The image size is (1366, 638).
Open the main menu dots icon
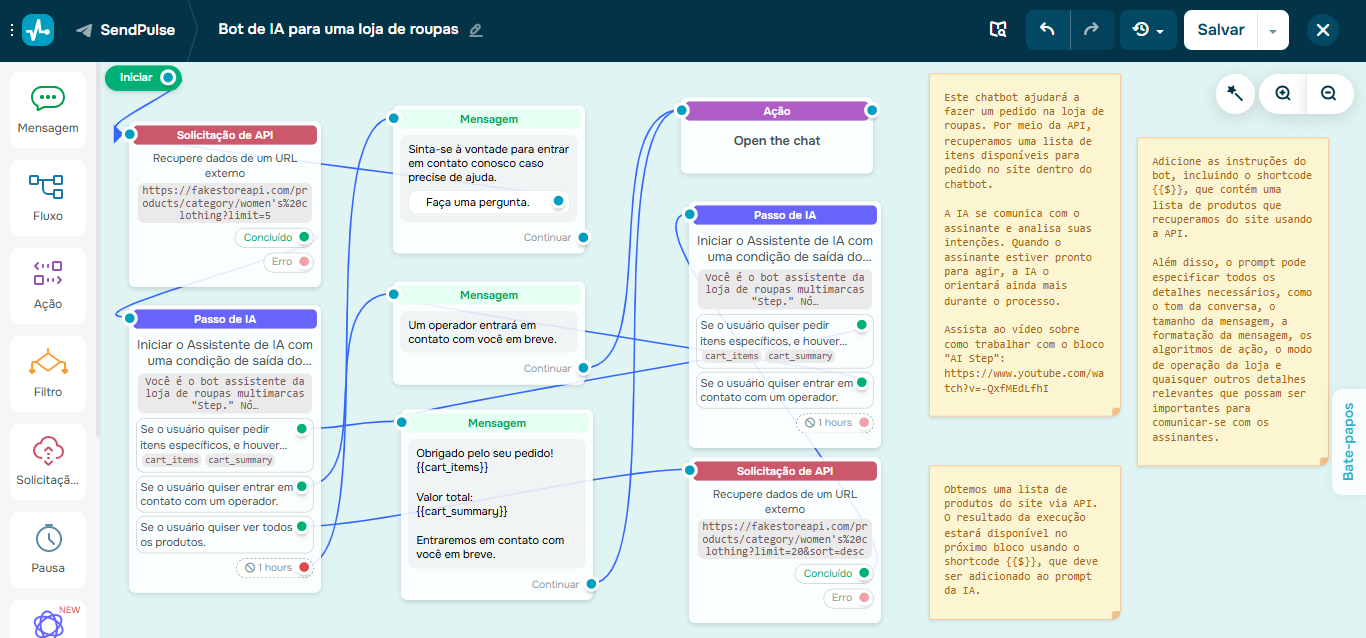(x=11, y=30)
